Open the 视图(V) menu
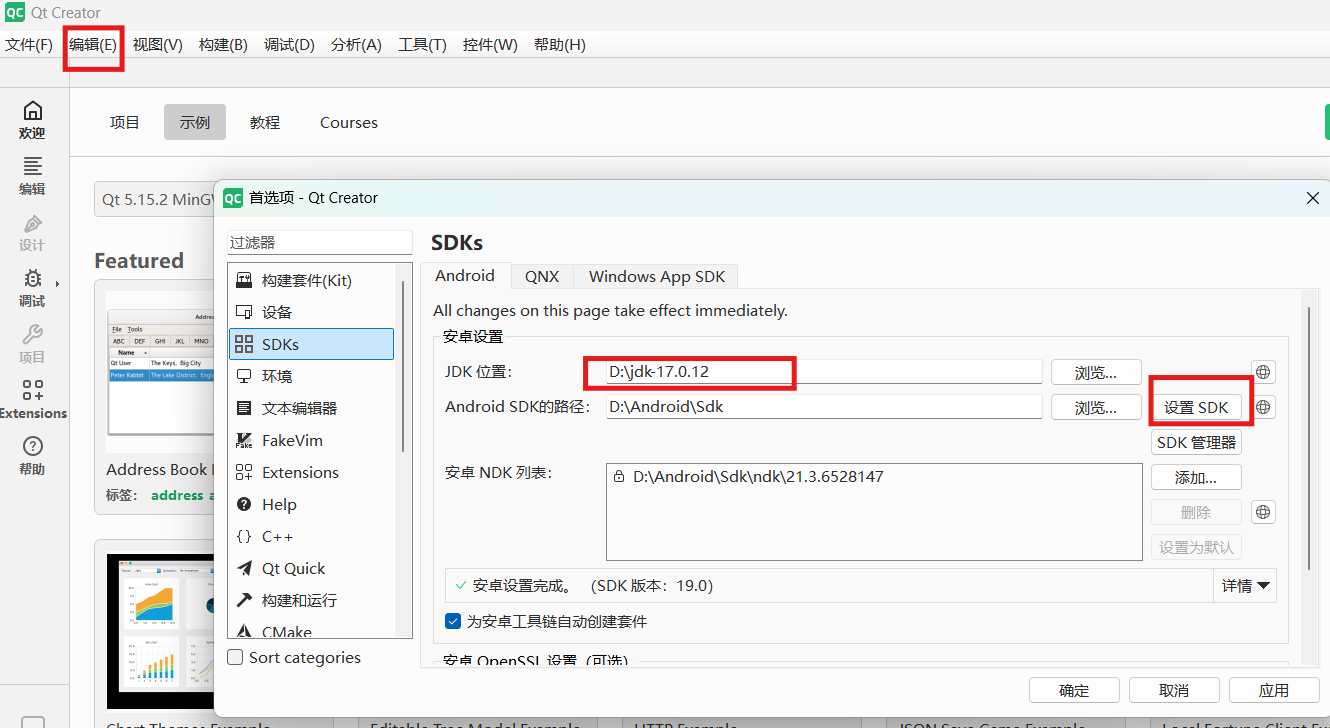Screen dimensions: 1330x728 point(158,45)
